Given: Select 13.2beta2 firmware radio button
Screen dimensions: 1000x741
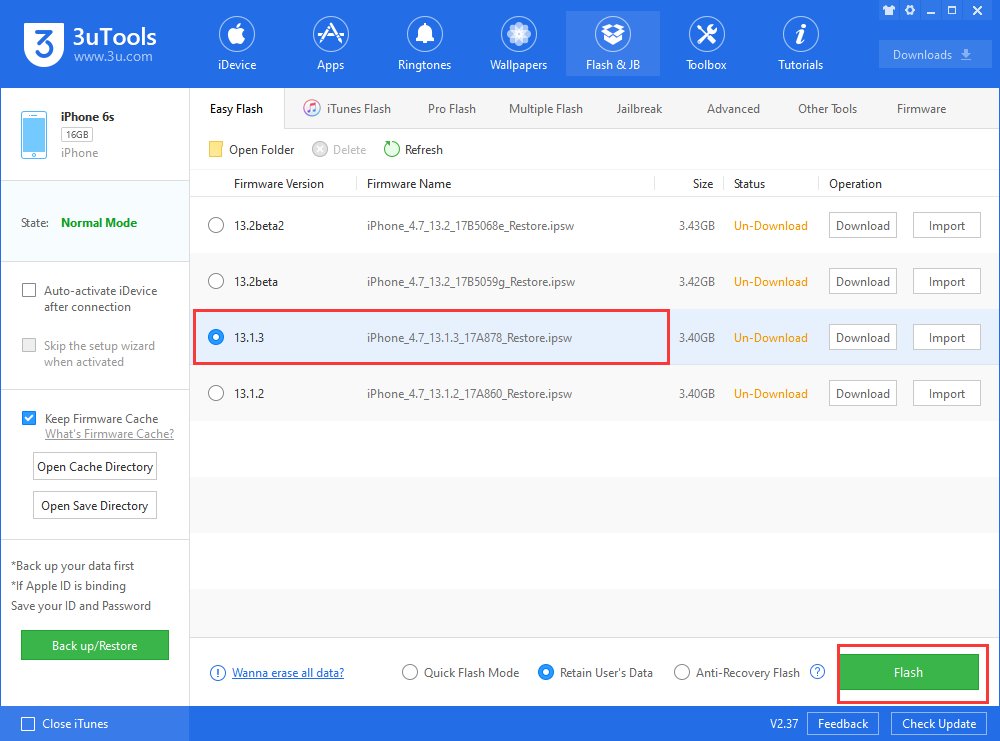Looking at the screenshot, I should pos(216,225).
